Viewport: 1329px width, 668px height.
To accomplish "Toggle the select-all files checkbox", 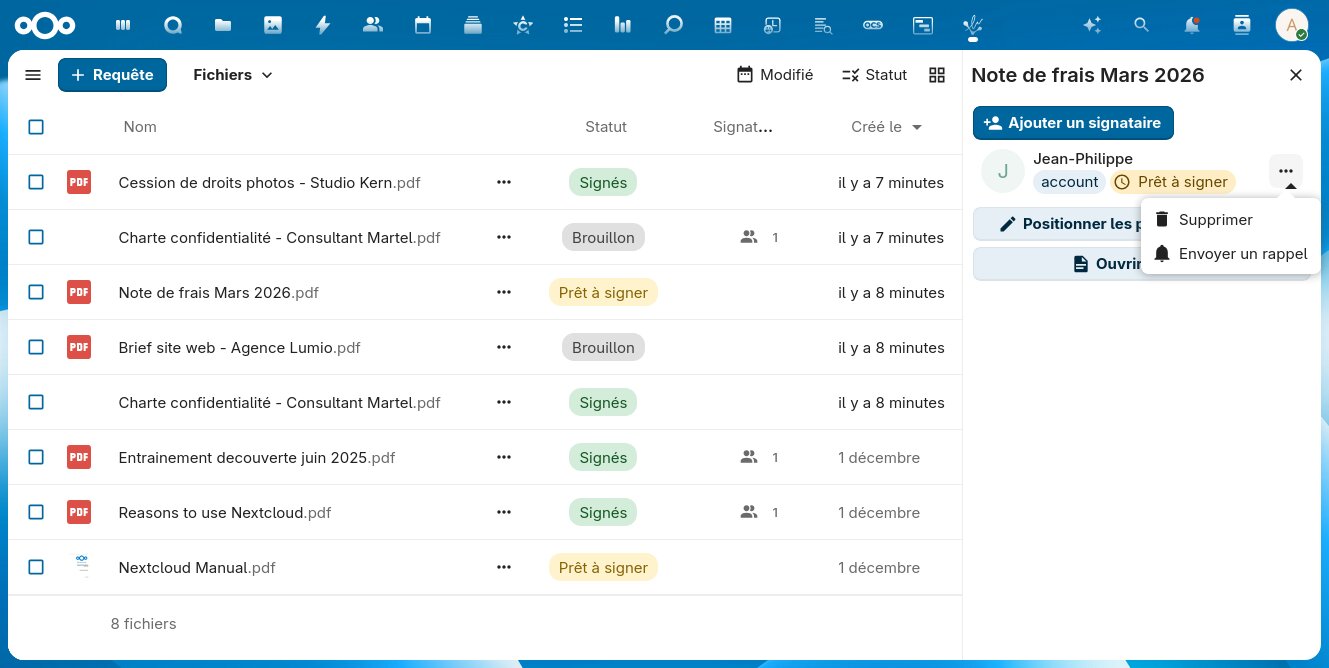I will click(36, 127).
